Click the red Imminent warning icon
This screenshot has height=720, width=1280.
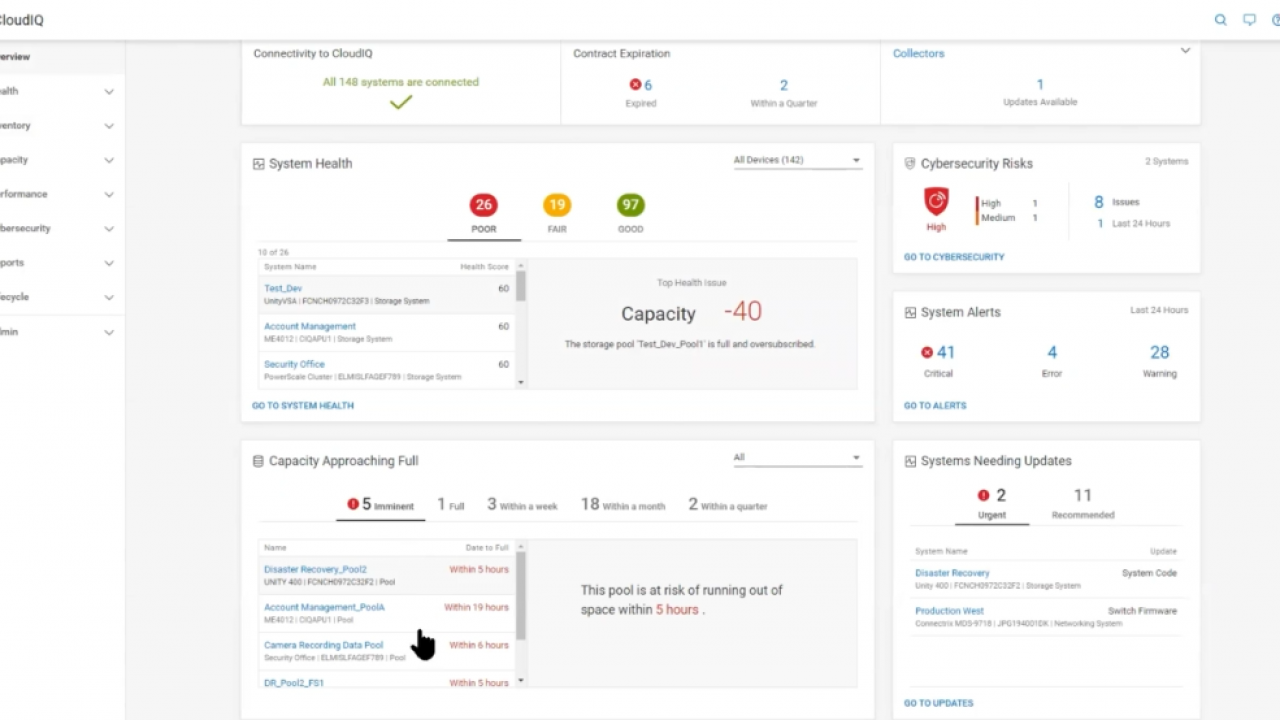click(353, 504)
